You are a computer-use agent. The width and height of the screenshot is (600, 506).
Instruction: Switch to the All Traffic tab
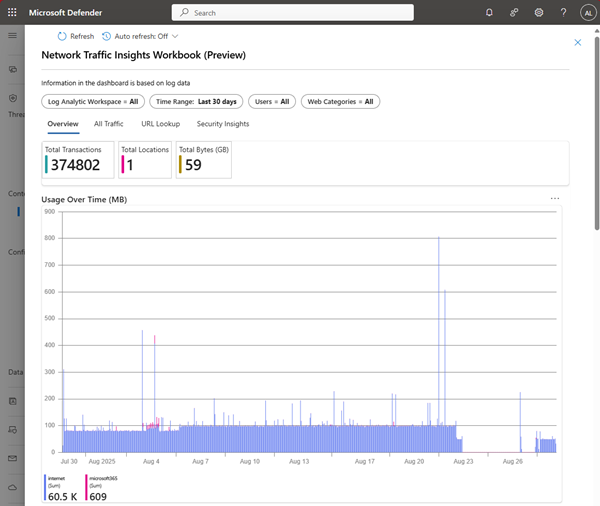tap(109, 124)
